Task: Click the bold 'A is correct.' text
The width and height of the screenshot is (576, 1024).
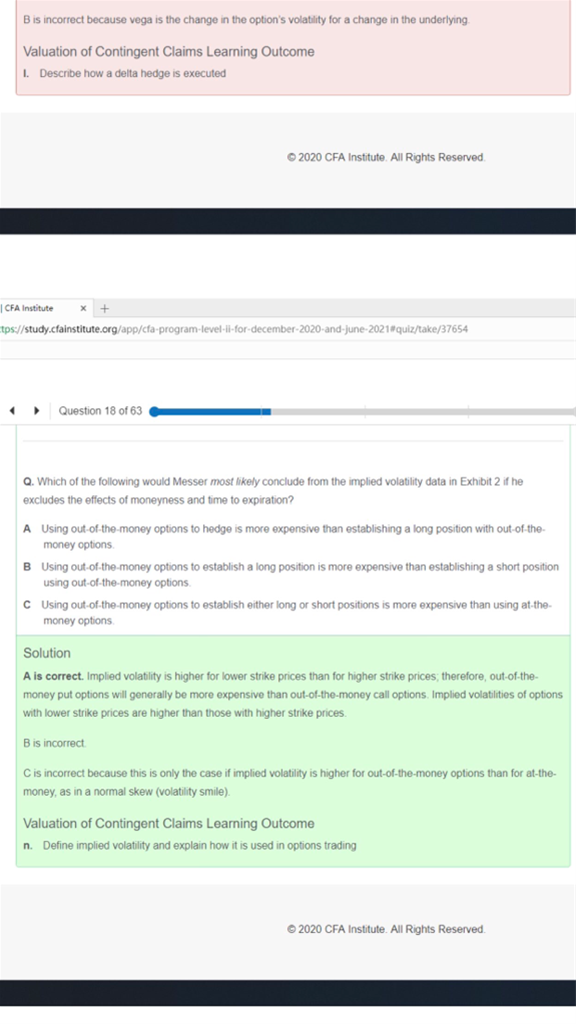Action: coord(53,677)
